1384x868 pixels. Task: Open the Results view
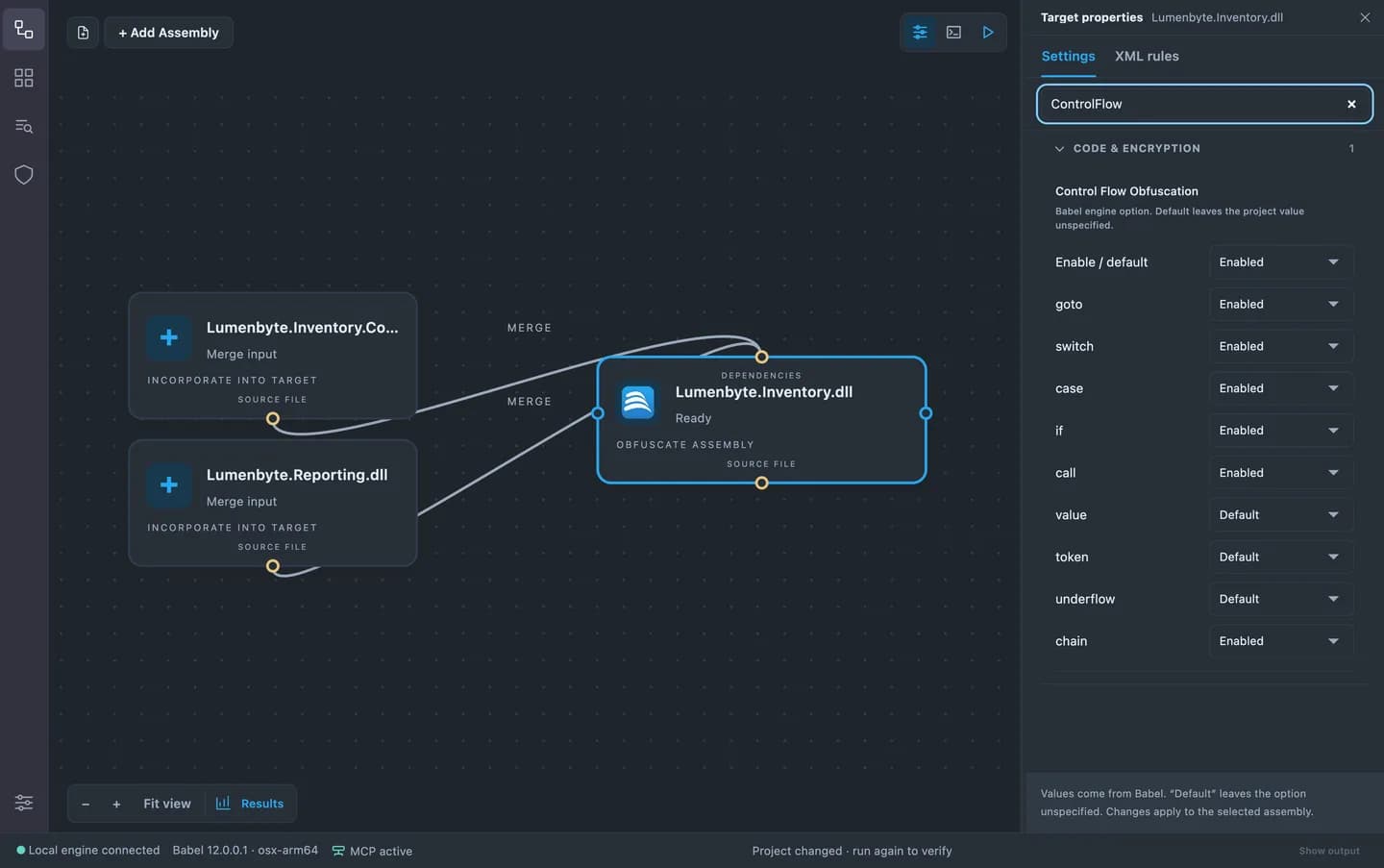click(250, 804)
